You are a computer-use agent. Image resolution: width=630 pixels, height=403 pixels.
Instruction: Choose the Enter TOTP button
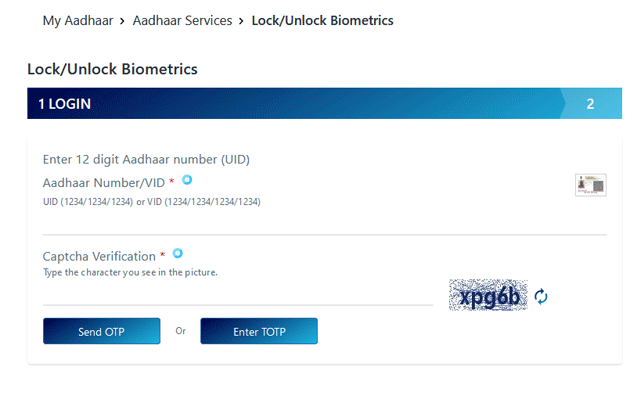(259, 331)
